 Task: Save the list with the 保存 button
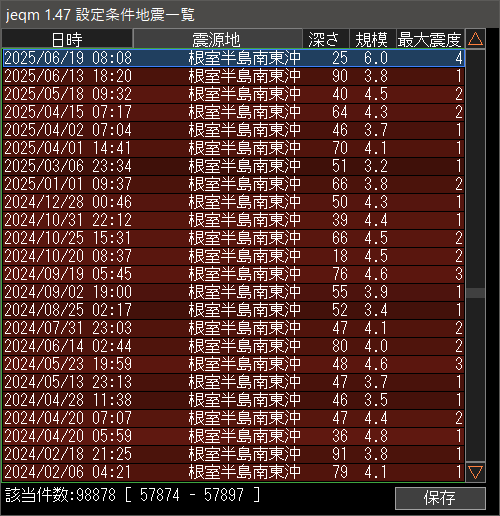pos(440,498)
